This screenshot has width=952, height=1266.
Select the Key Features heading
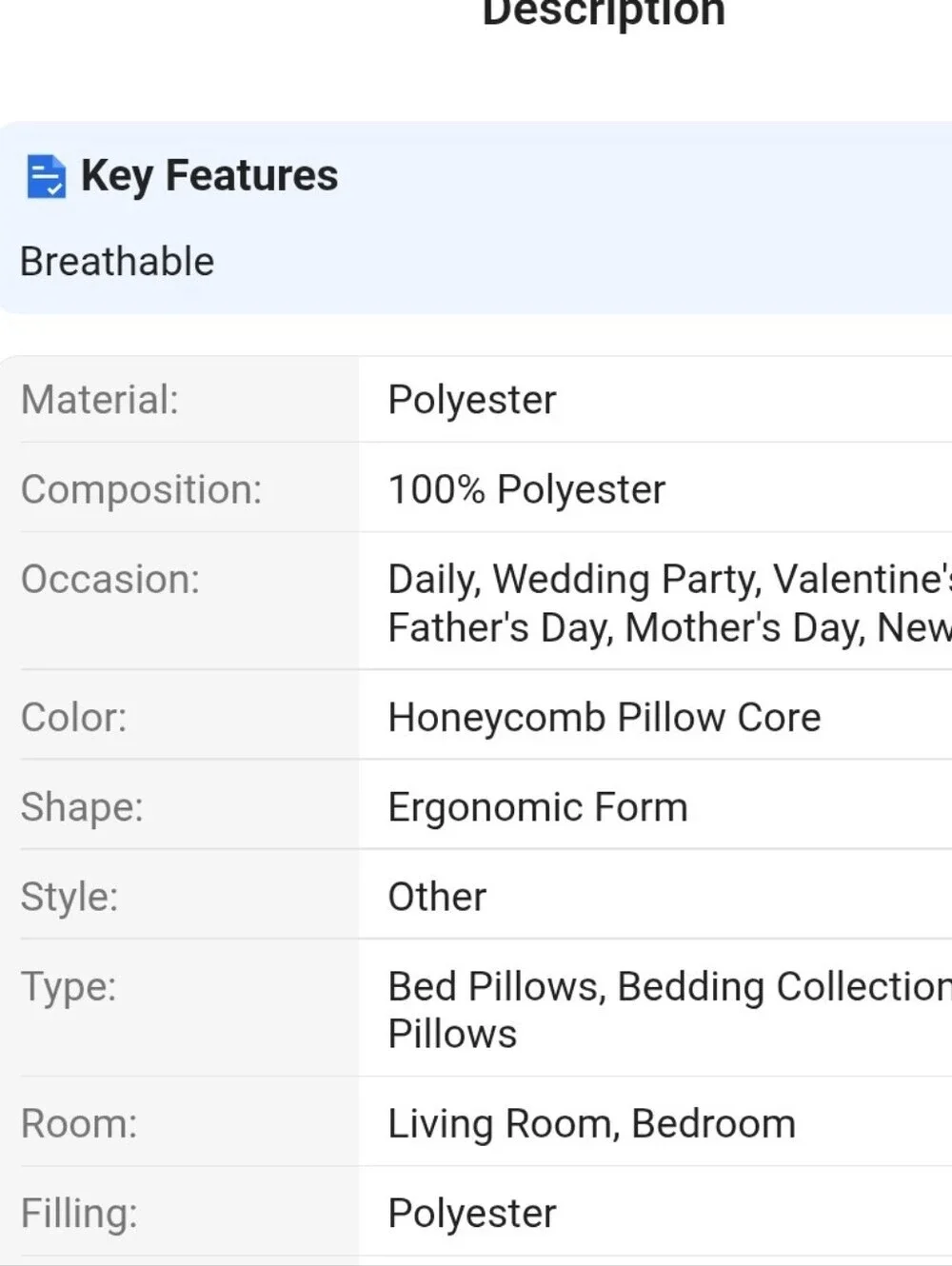point(209,176)
